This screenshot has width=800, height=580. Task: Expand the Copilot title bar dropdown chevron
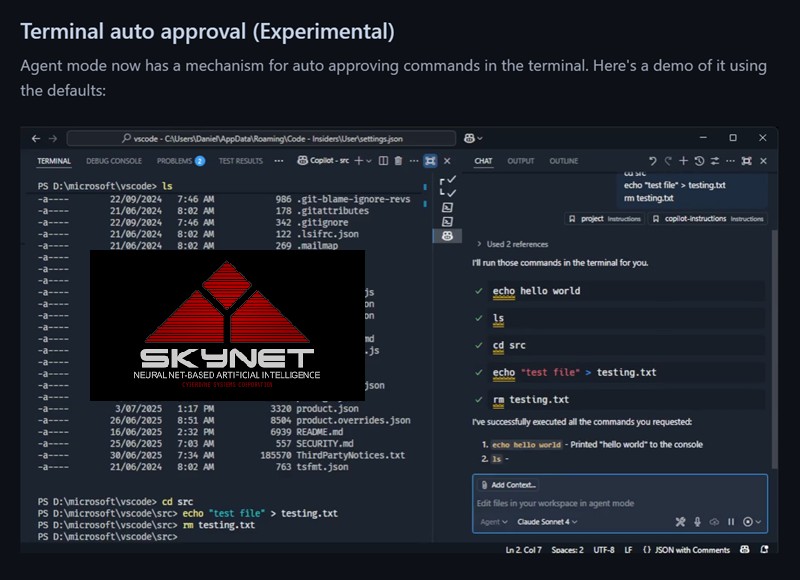pos(480,138)
